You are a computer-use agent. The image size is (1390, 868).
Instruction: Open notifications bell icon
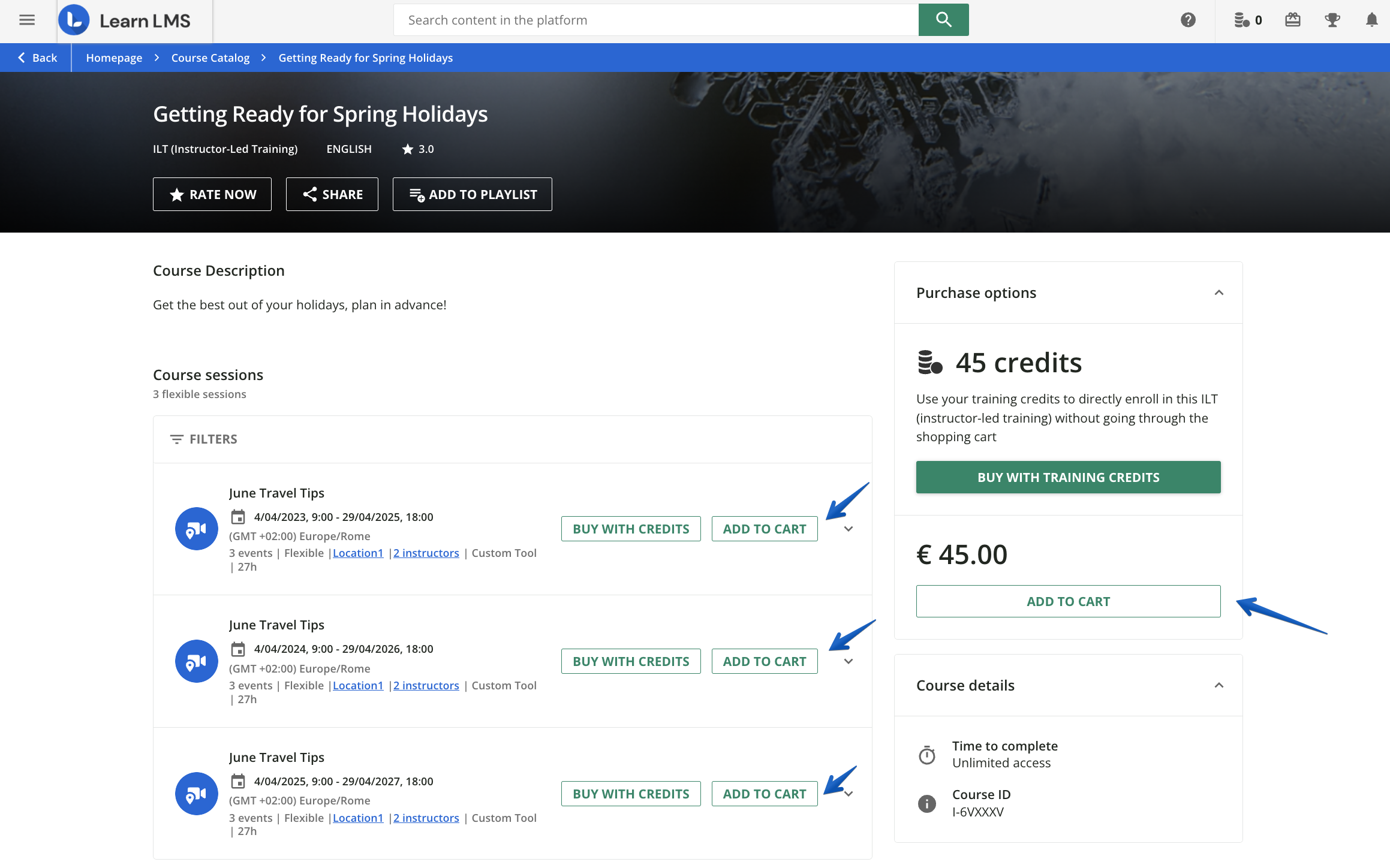1371,20
